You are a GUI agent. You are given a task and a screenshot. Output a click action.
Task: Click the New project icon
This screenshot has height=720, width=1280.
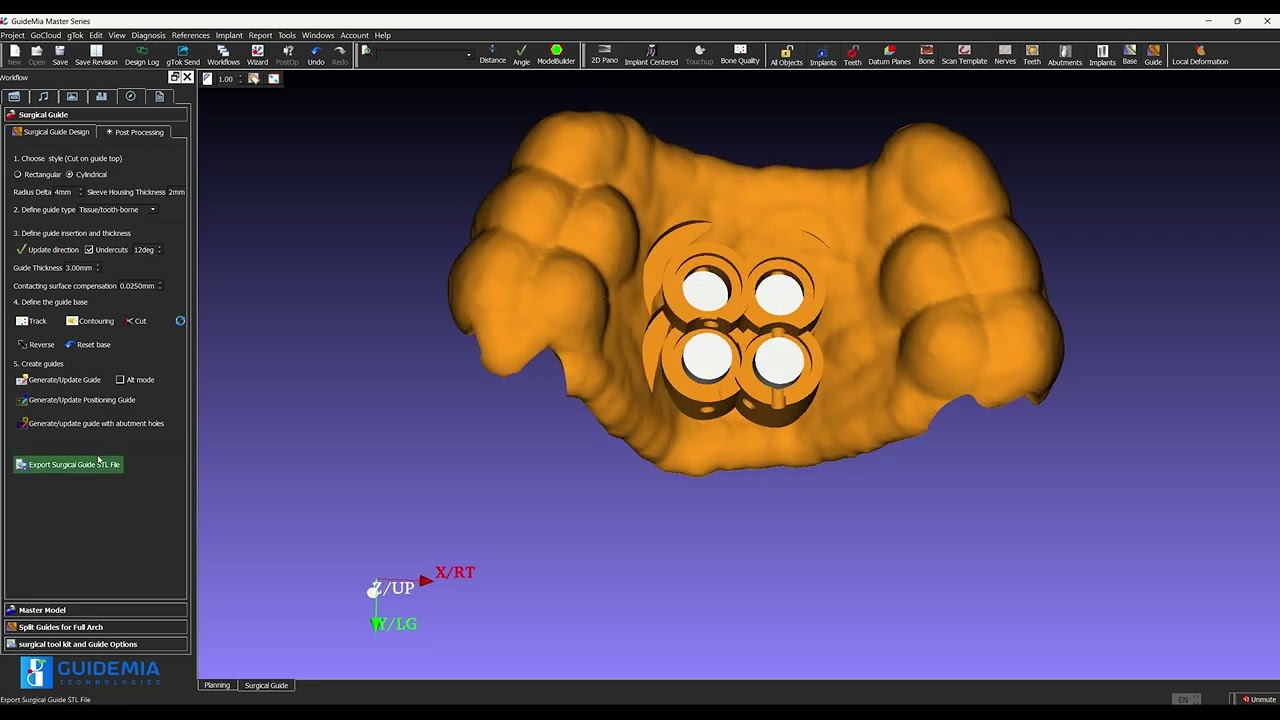tap(14, 55)
